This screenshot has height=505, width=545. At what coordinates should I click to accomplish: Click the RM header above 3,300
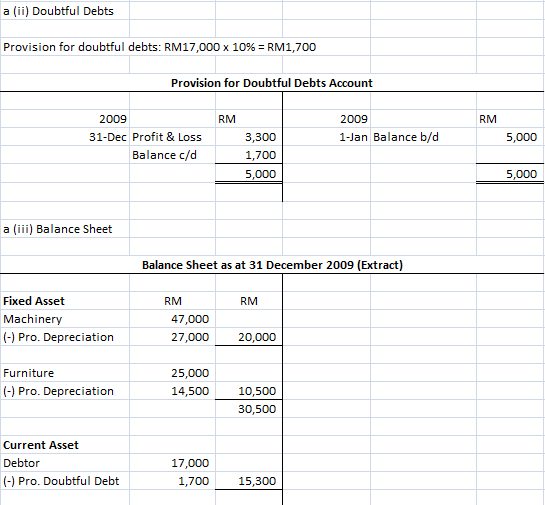click(x=249, y=119)
